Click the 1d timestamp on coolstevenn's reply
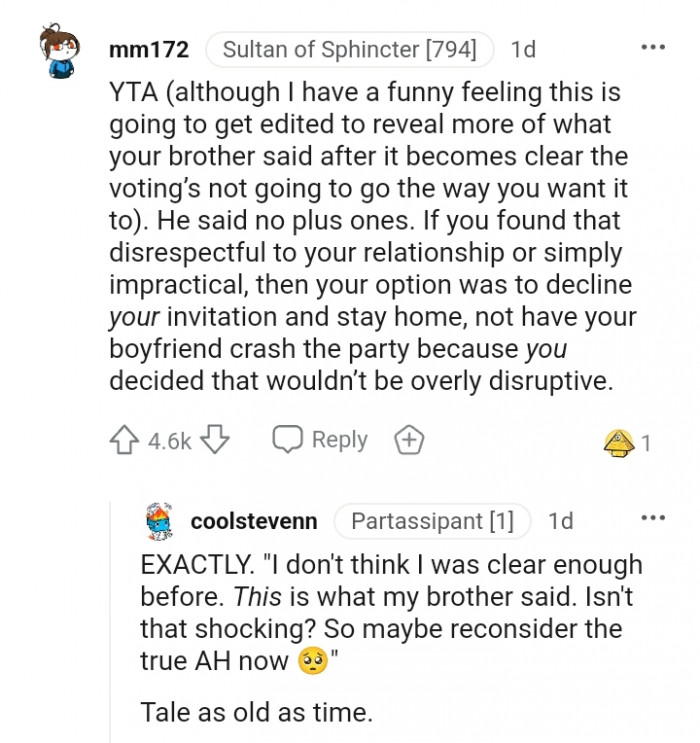The height and width of the screenshot is (743, 700). [561, 521]
